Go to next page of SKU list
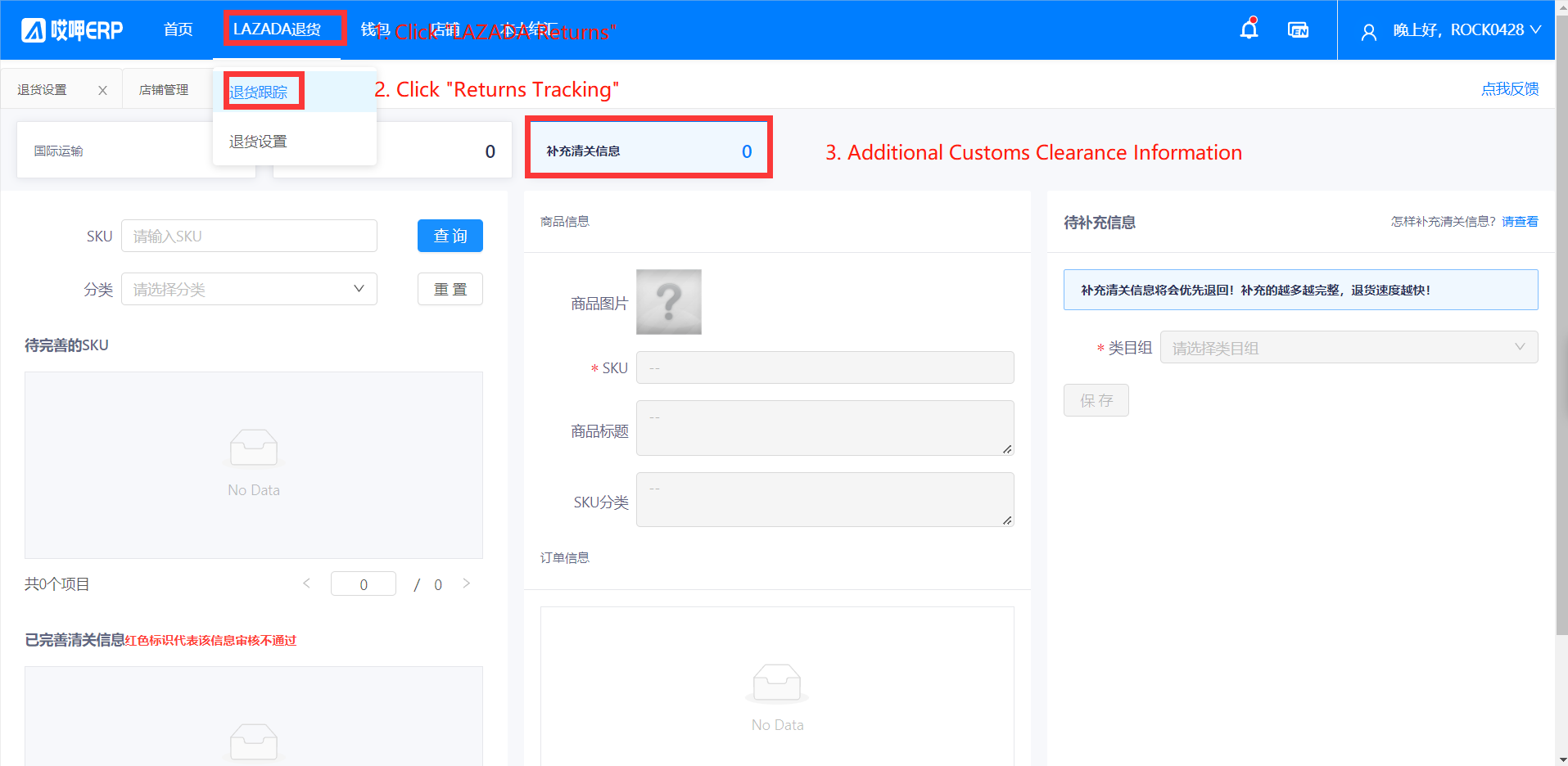Image resolution: width=1568 pixels, height=766 pixels. point(467,584)
